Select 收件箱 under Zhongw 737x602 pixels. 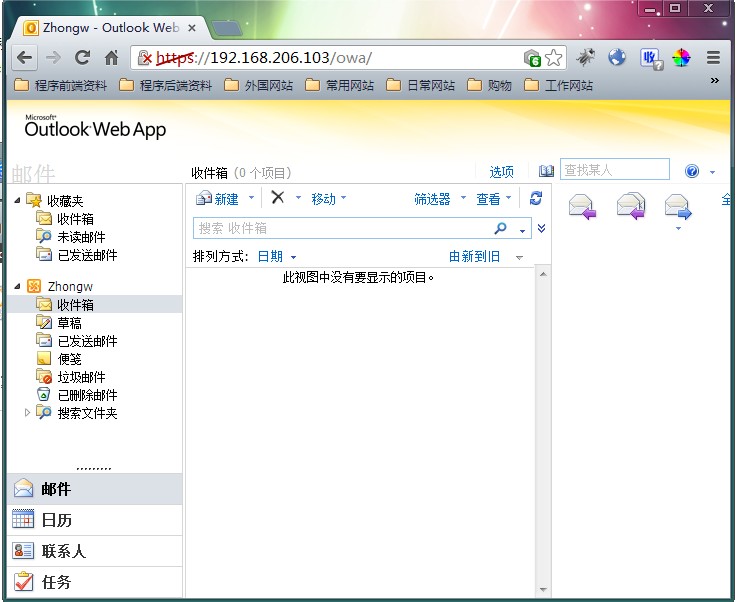click(x=94, y=305)
